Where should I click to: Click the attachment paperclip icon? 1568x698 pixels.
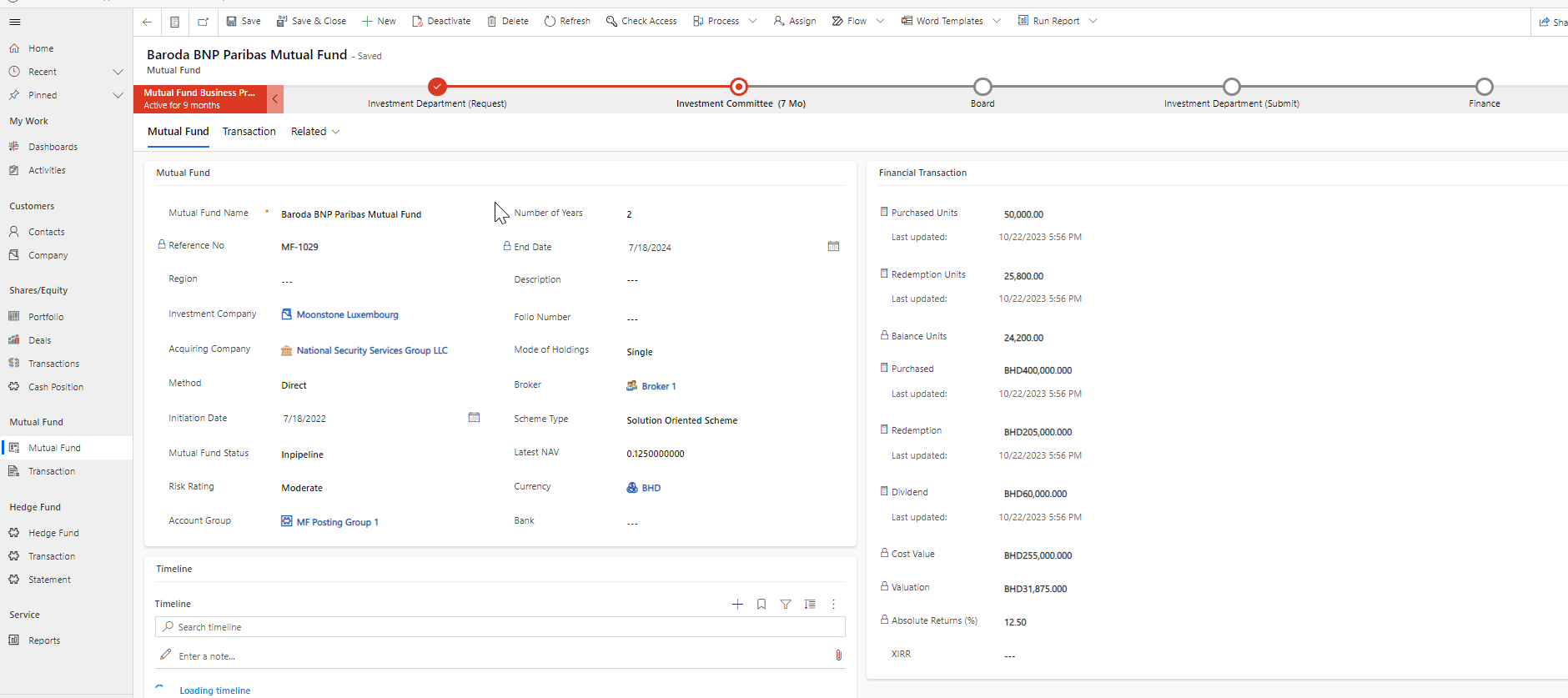(838, 655)
